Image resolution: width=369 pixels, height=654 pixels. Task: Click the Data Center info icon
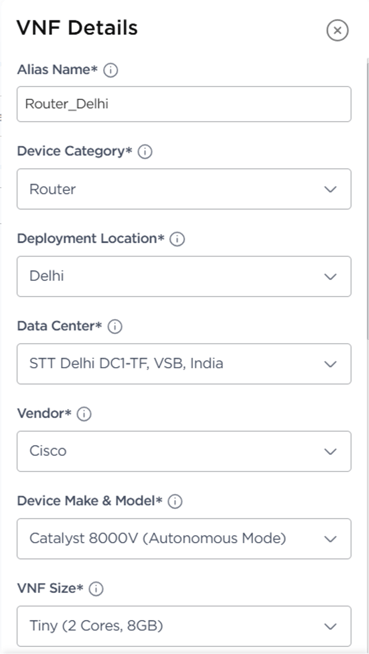point(115,327)
